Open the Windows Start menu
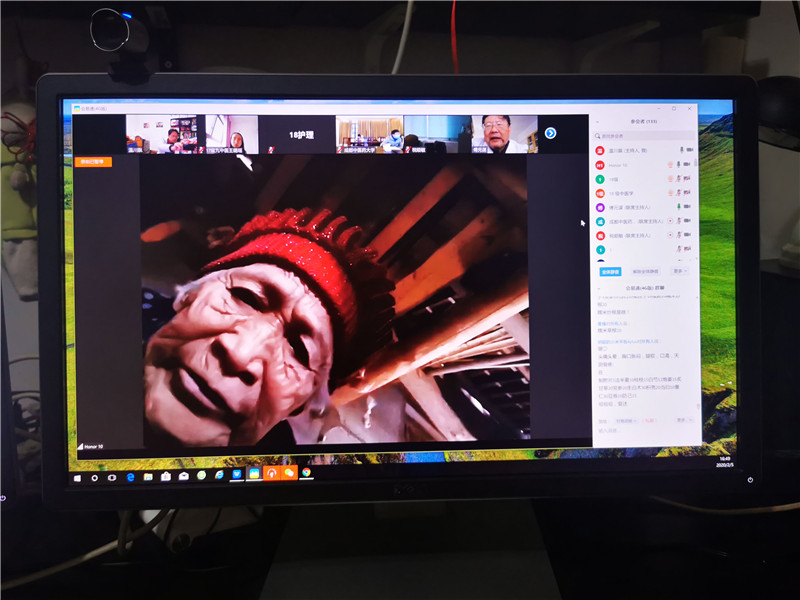Viewport: 800px width, 600px height. click(x=78, y=477)
